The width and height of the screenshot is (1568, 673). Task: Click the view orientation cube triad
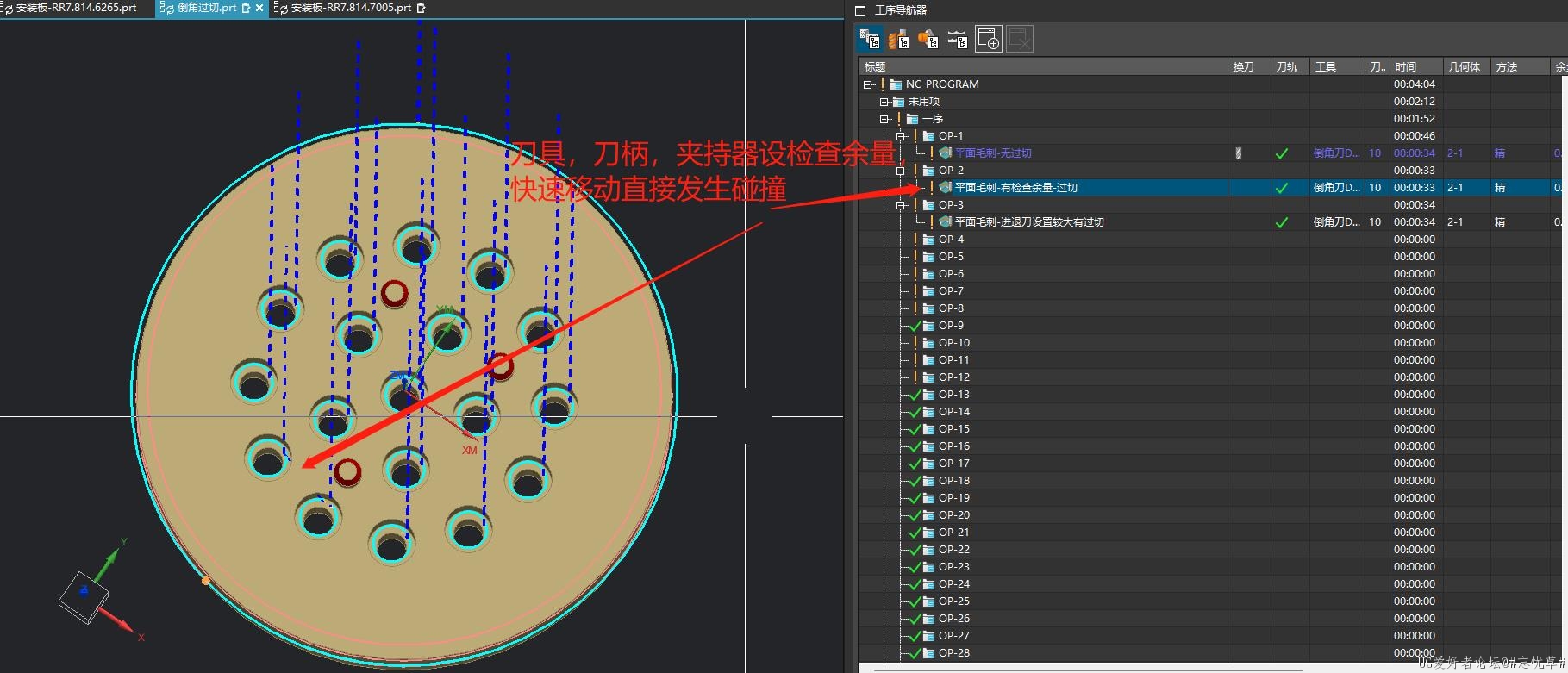(84, 596)
